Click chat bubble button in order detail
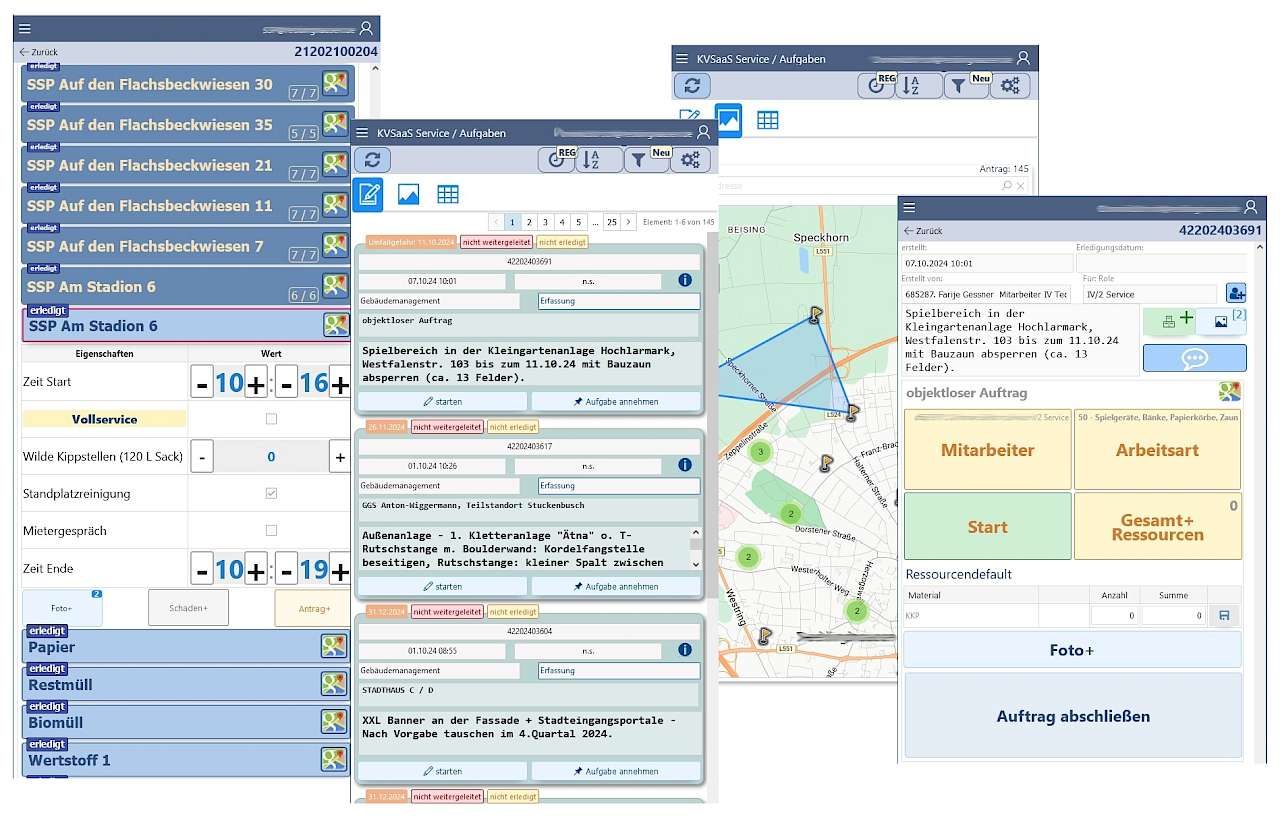 pyautogui.click(x=1194, y=358)
